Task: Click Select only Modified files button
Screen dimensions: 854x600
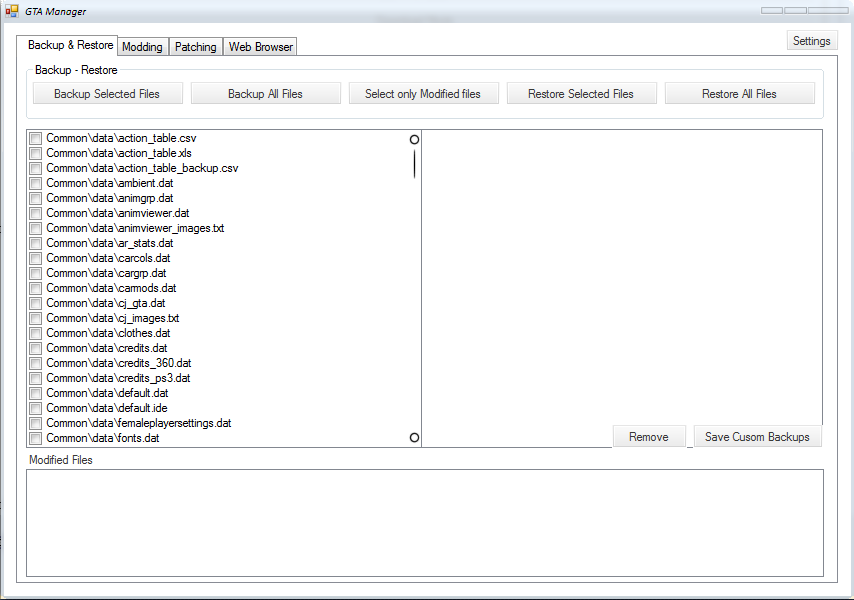Action: (423, 94)
